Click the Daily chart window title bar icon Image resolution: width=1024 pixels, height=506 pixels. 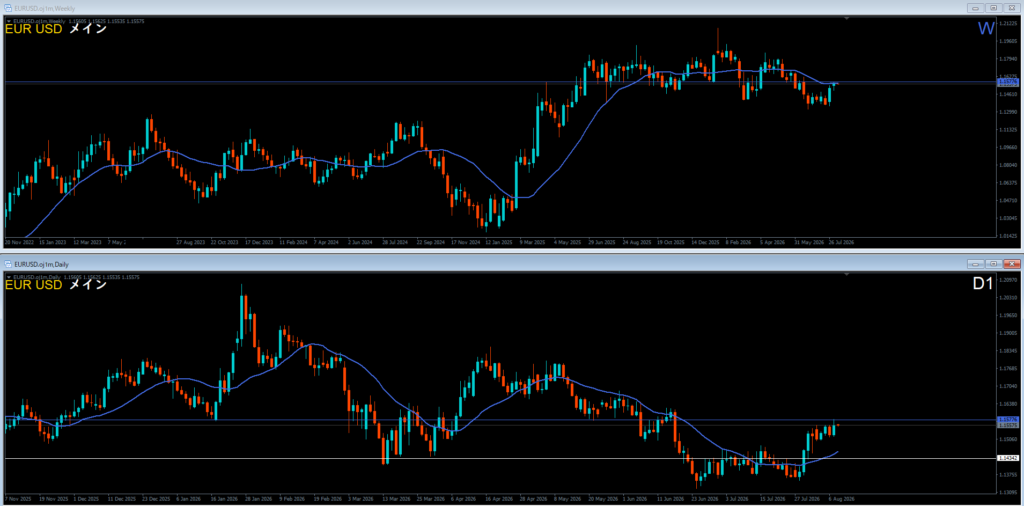coord(8,264)
